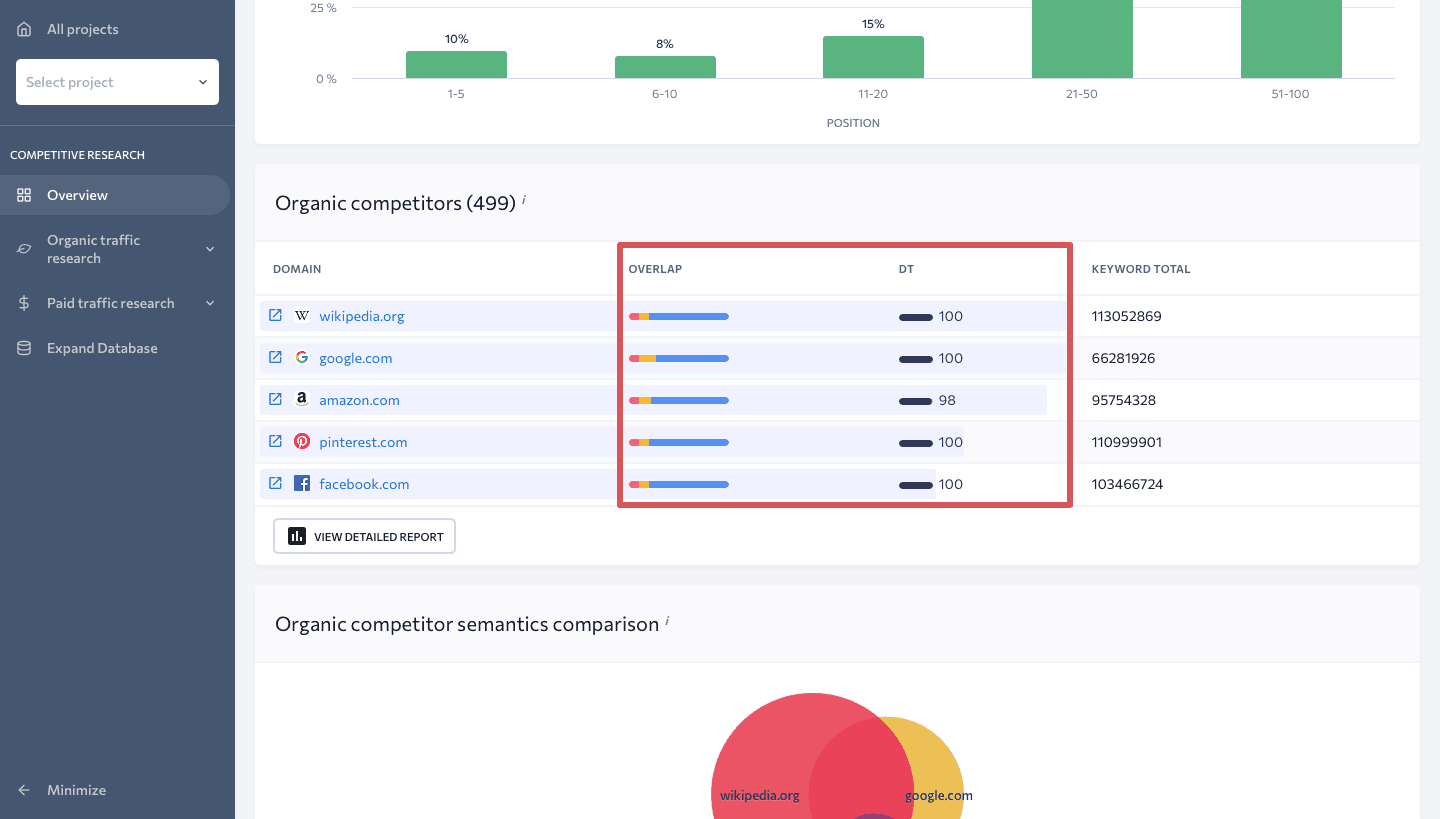Open Organic traffic research menu item
The height and width of the screenshot is (819, 1440).
click(115, 249)
